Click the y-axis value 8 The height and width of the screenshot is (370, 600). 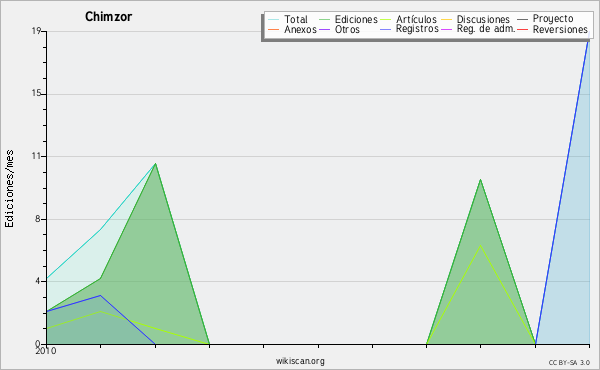coord(38,219)
